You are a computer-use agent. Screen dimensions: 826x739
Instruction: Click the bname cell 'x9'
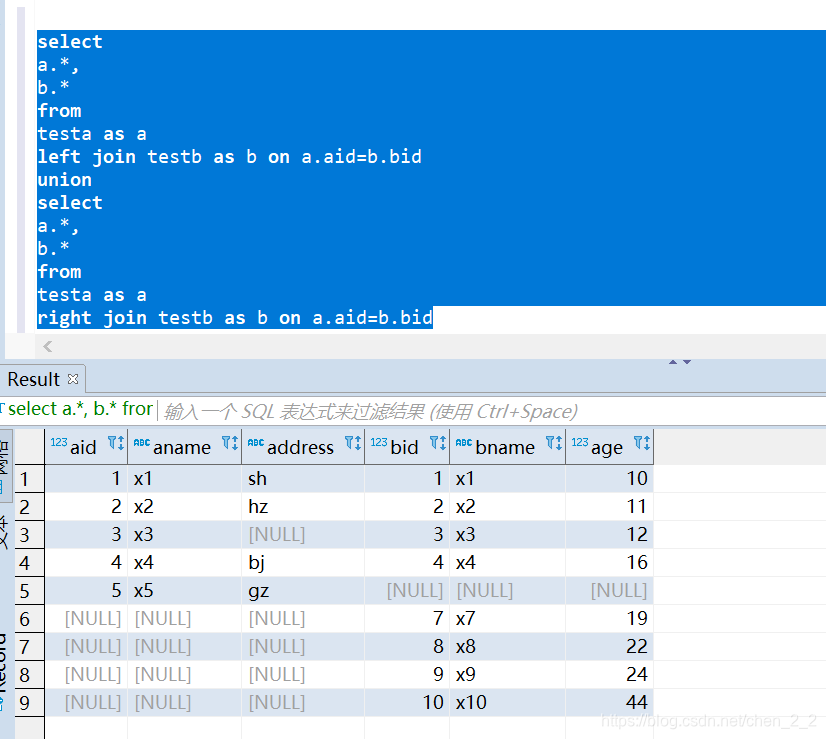[507, 675]
